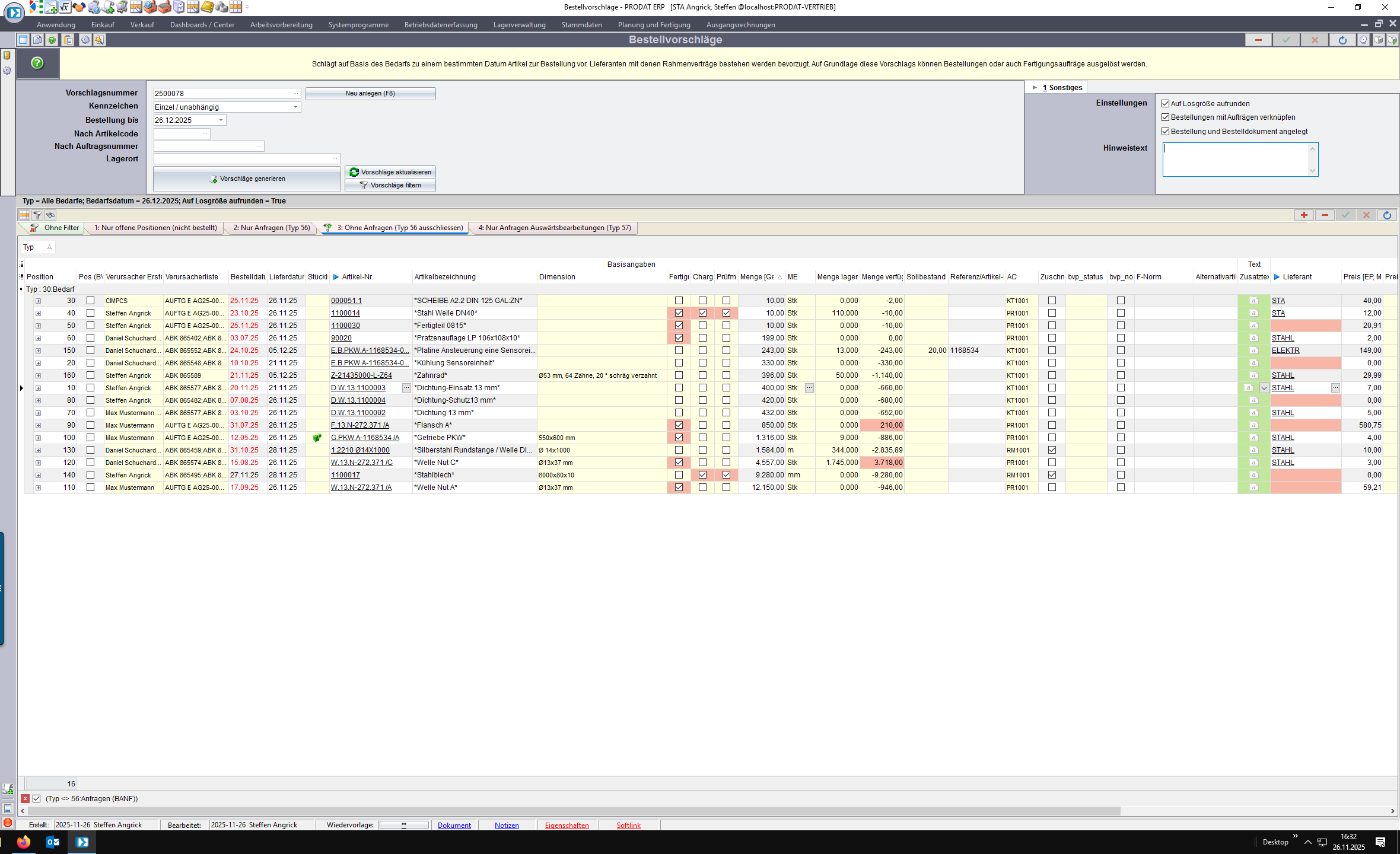Switch to tab '2: Nur Anfragen (Typ 56)'
Screen dimensions: 1400x854
[x=272, y=228]
